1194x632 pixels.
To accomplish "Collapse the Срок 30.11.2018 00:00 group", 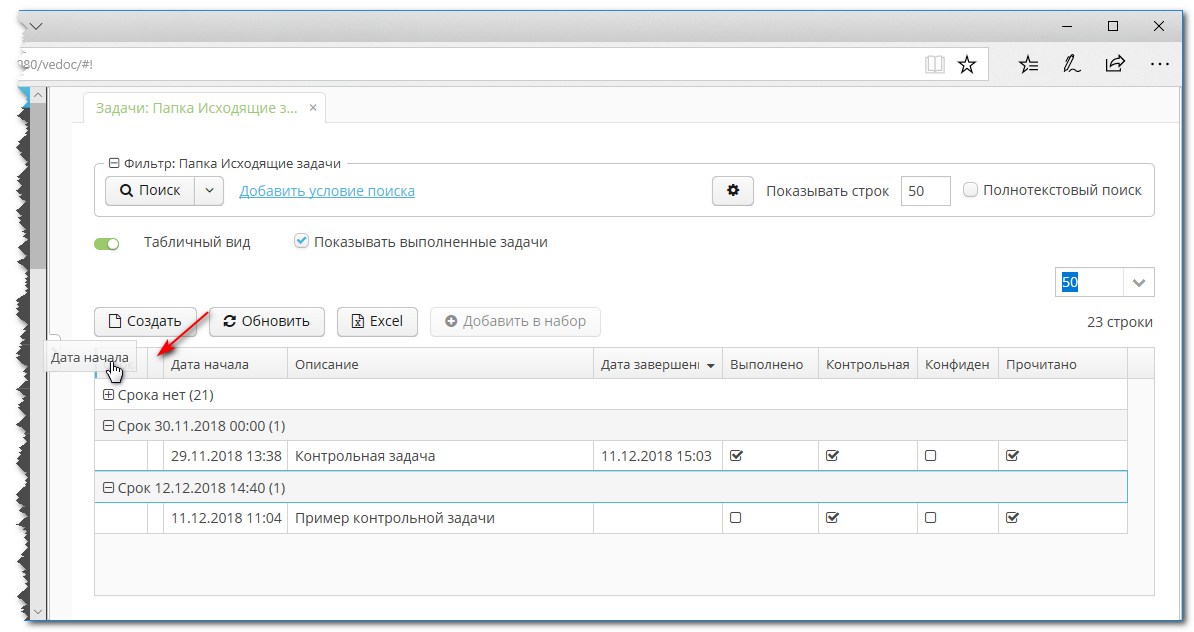I will tap(109, 426).
